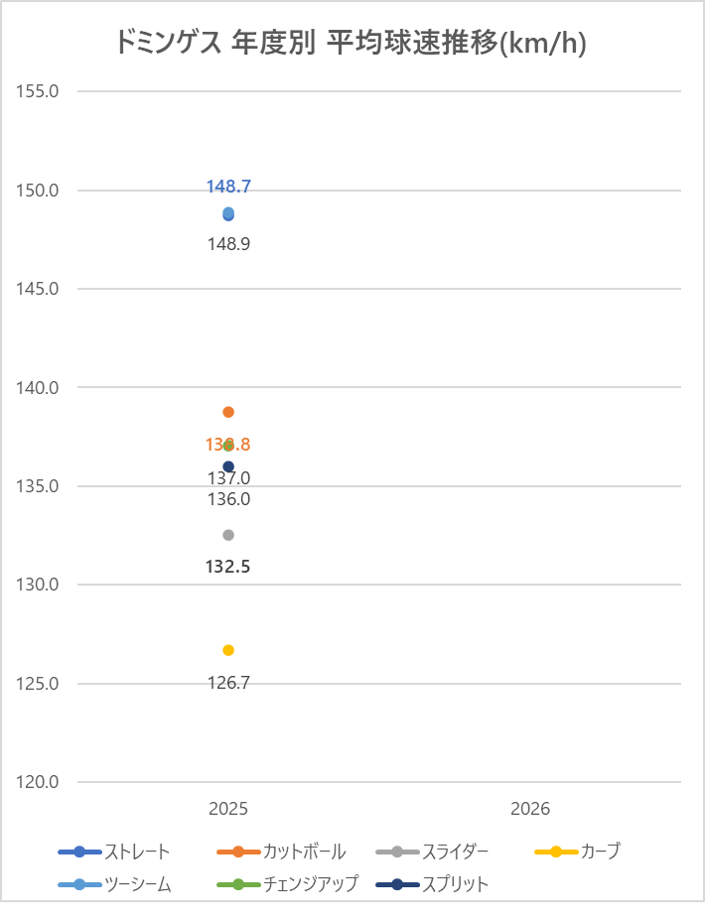Click the light blue ツーシーム data point
The image size is (705, 903).
[x=228, y=213]
